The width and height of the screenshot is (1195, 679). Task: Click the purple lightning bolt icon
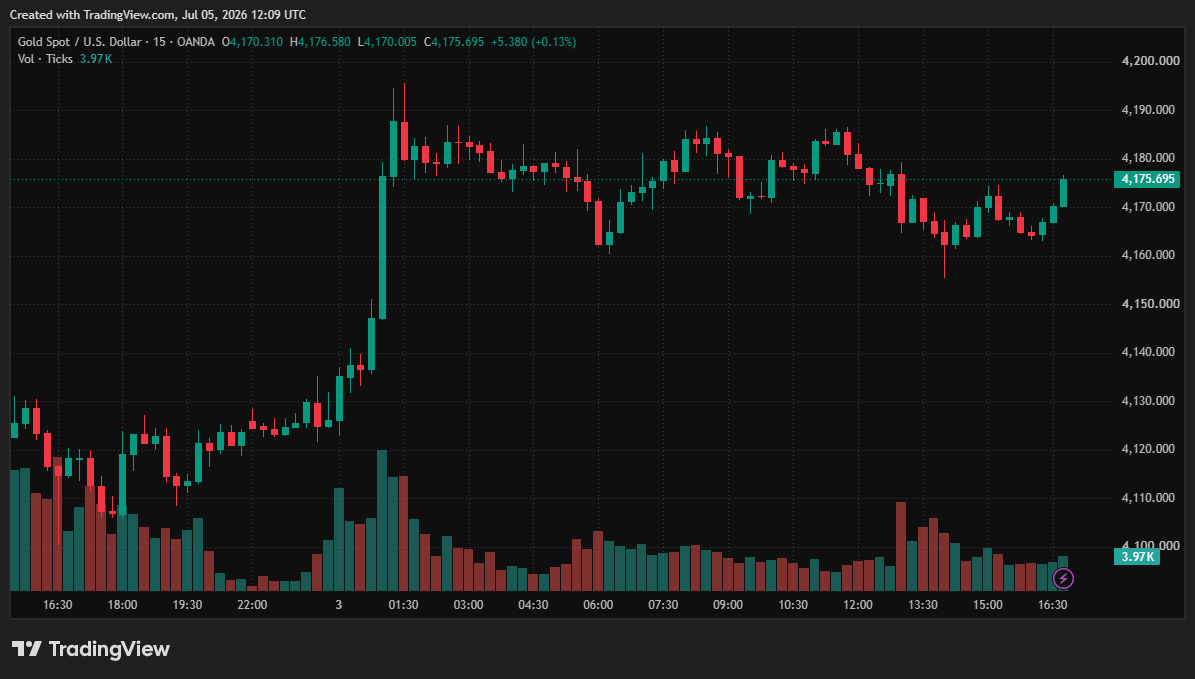tap(1063, 578)
